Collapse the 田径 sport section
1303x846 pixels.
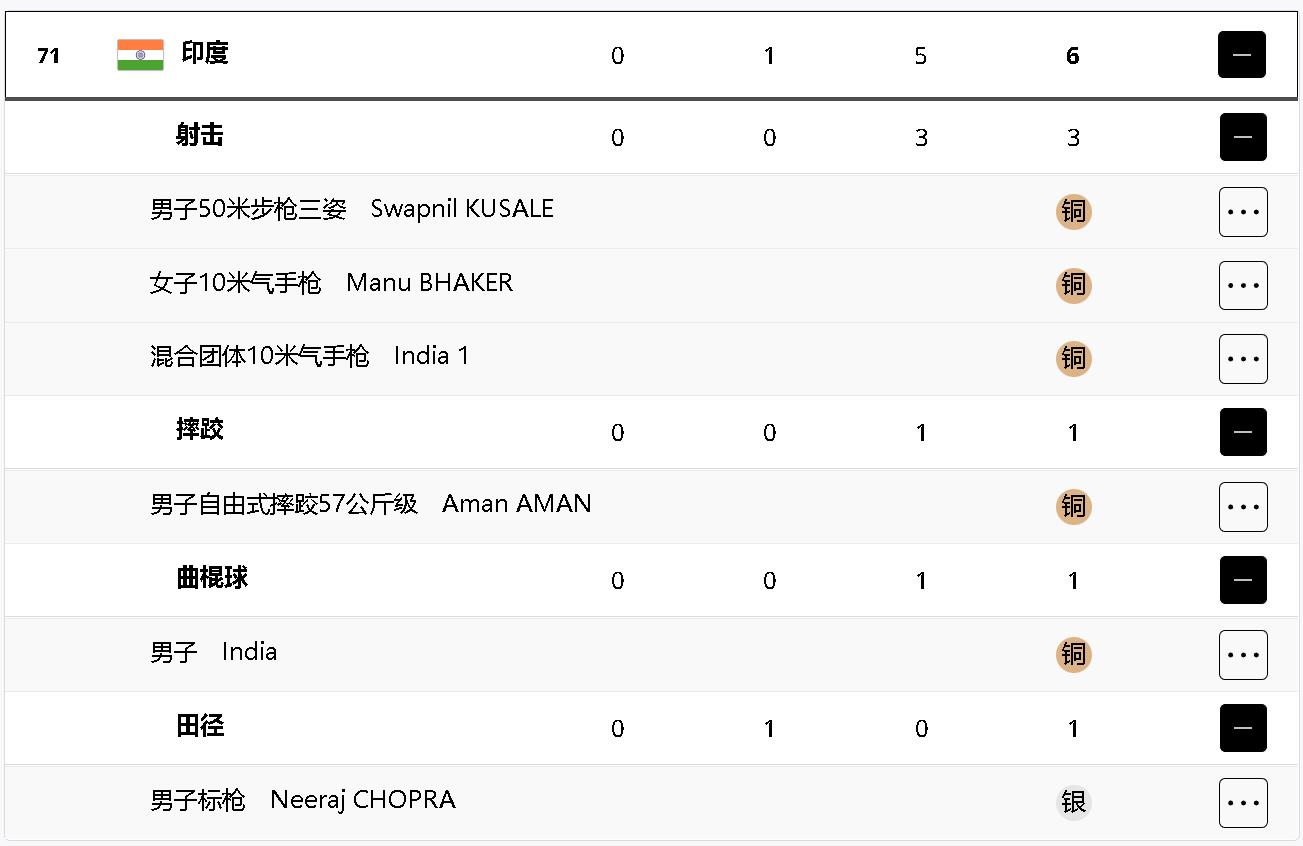(1243, 728)
